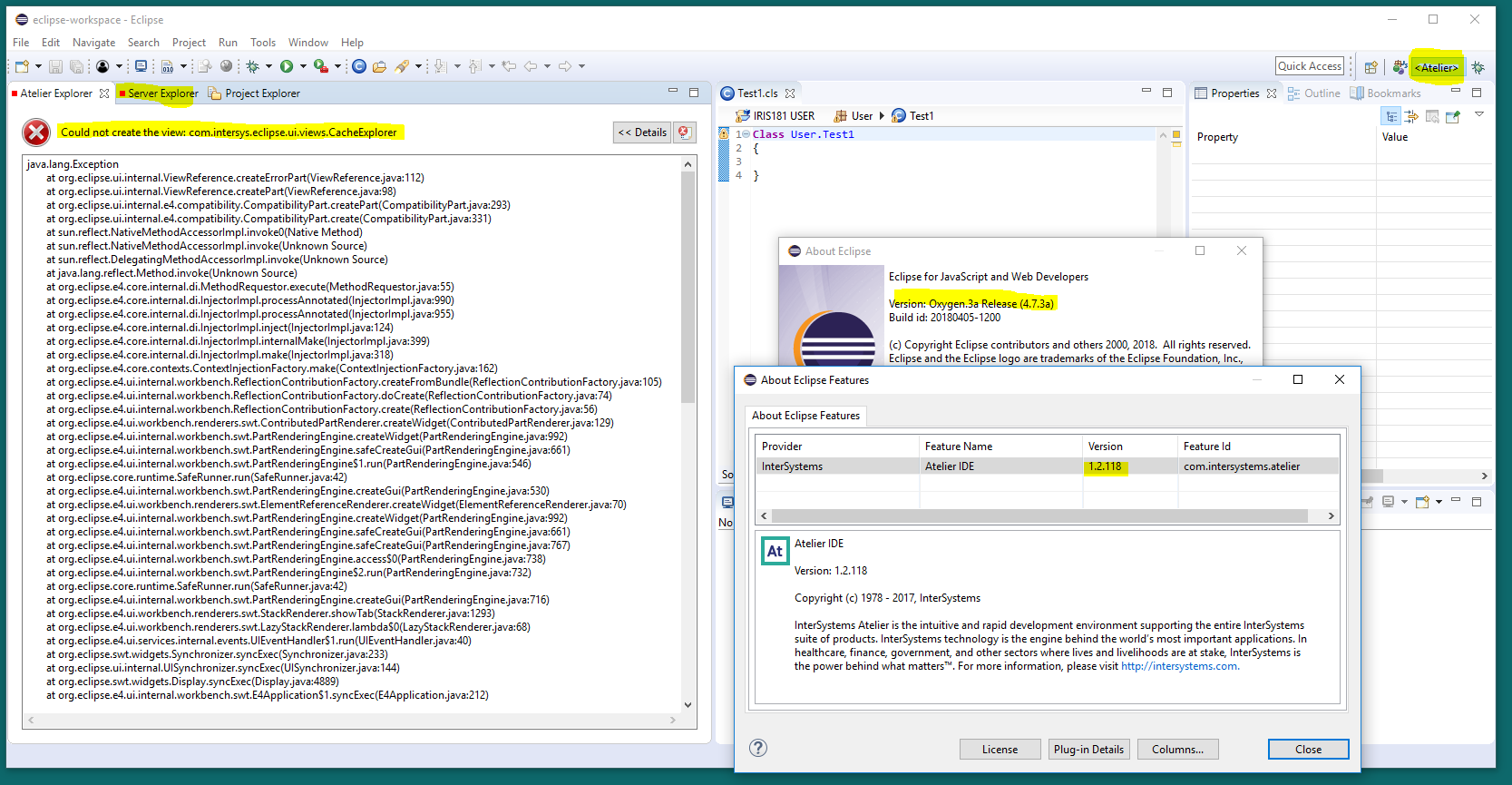The height and width of the screenshot is (785, 1512).
Task: Open the Project menu
Action: tap(189, 43)
